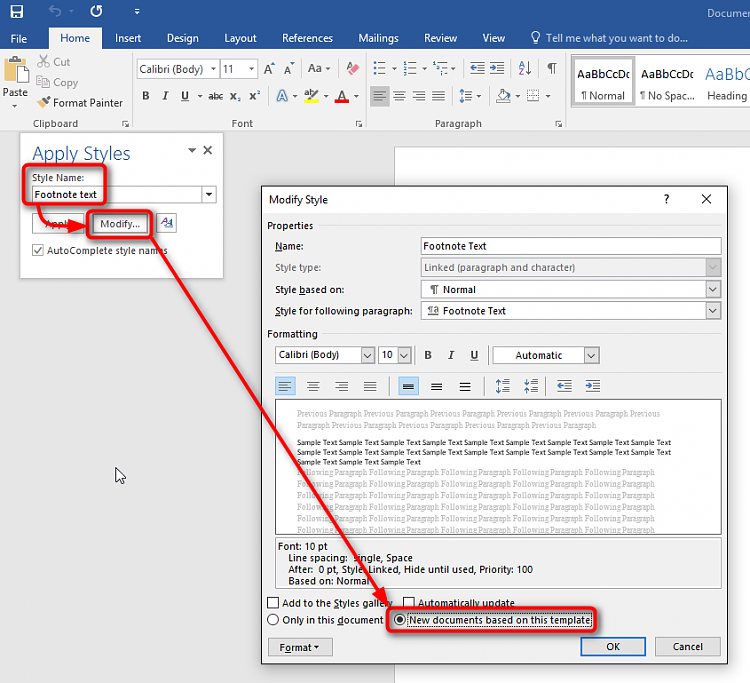Click Cancel in the Modify Style dialog

687,647
